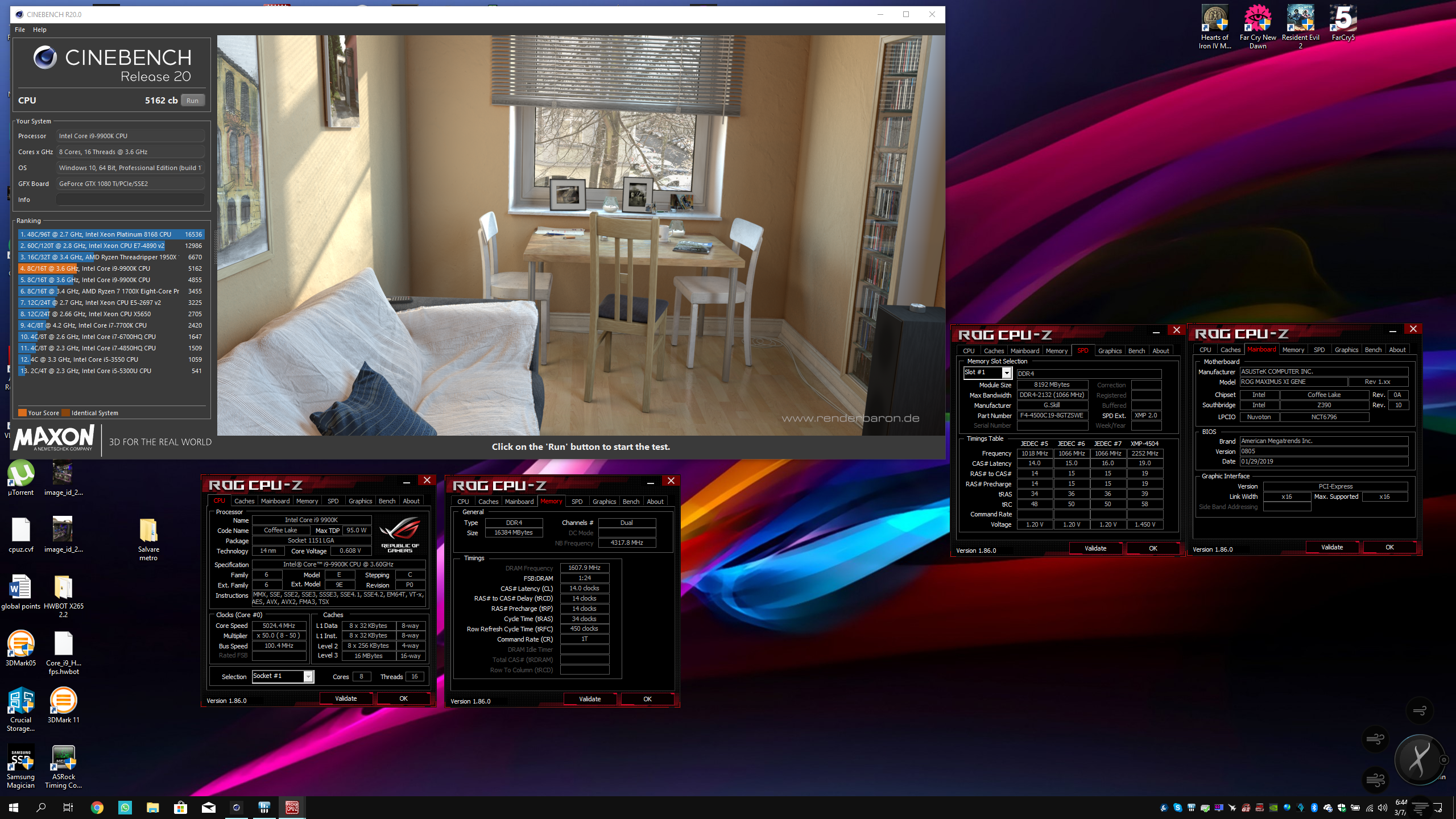Run the Cinebench CPU test

click(192, 101)
